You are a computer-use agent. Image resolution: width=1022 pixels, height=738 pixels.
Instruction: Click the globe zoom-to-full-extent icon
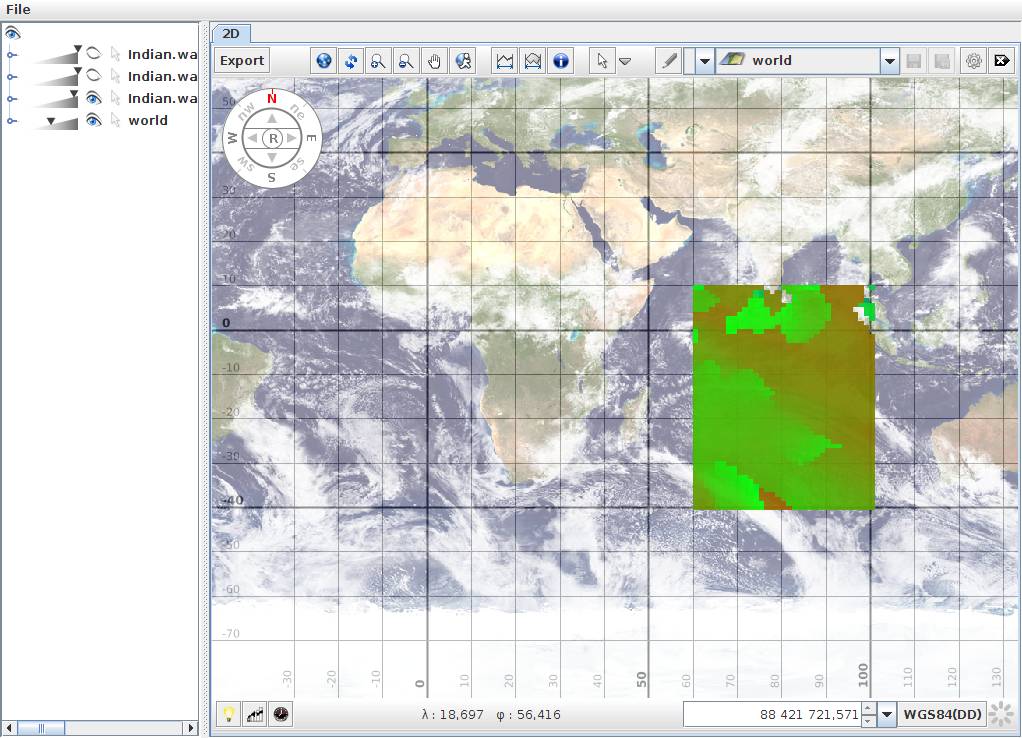click(324, 61)
